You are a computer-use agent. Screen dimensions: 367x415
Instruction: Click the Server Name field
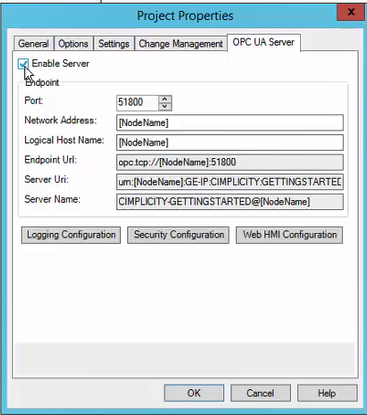coord(230,202)
